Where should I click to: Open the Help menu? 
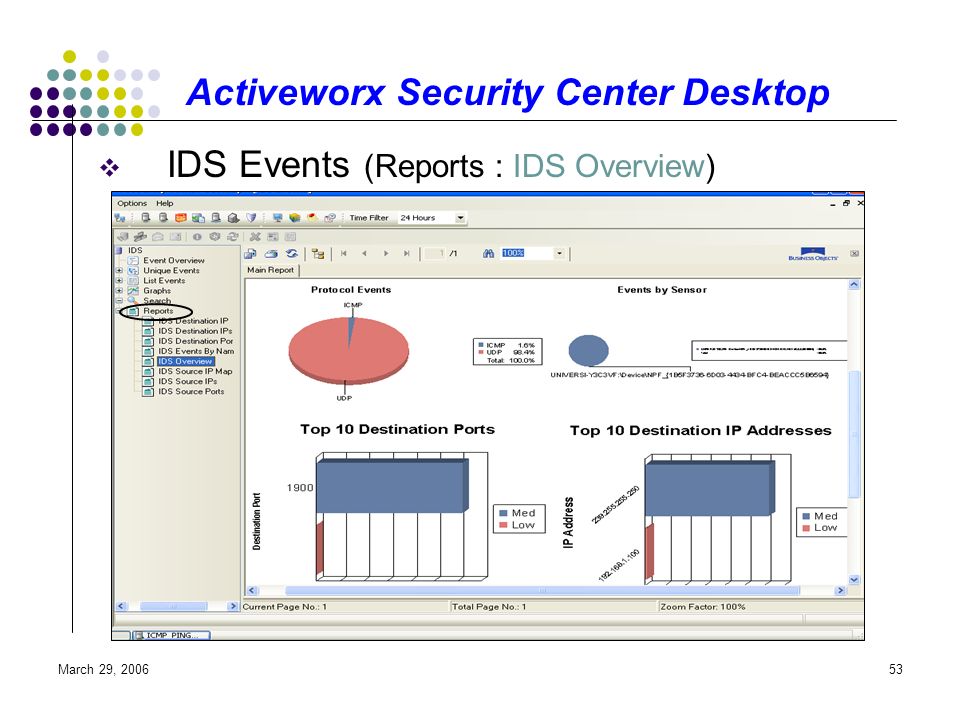164,203
